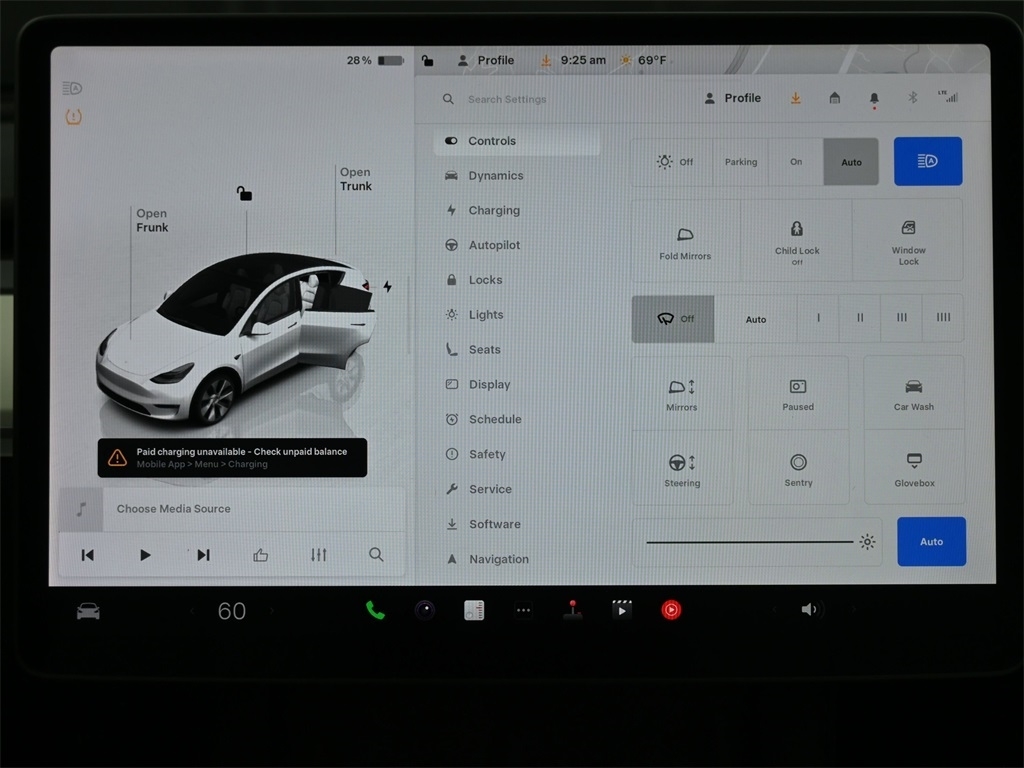Adjust the display brightness slider
The width and height of the screenshot is (1024, 768).
click(758, 541)
